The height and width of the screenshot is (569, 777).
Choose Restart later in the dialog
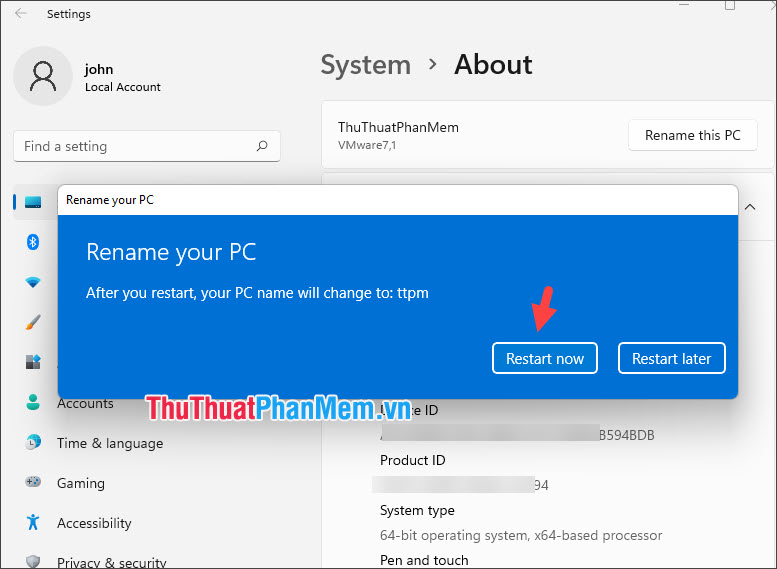click(x=671, y=358)
